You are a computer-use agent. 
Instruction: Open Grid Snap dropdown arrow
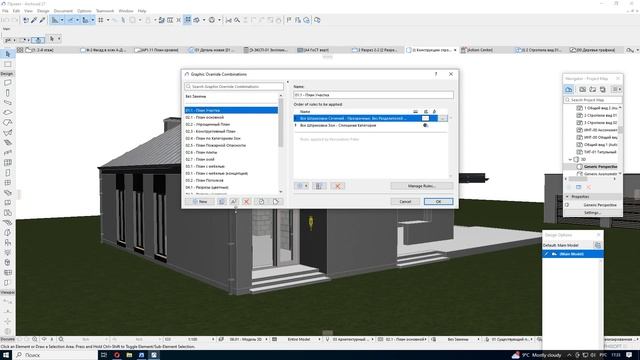[108, 20]
